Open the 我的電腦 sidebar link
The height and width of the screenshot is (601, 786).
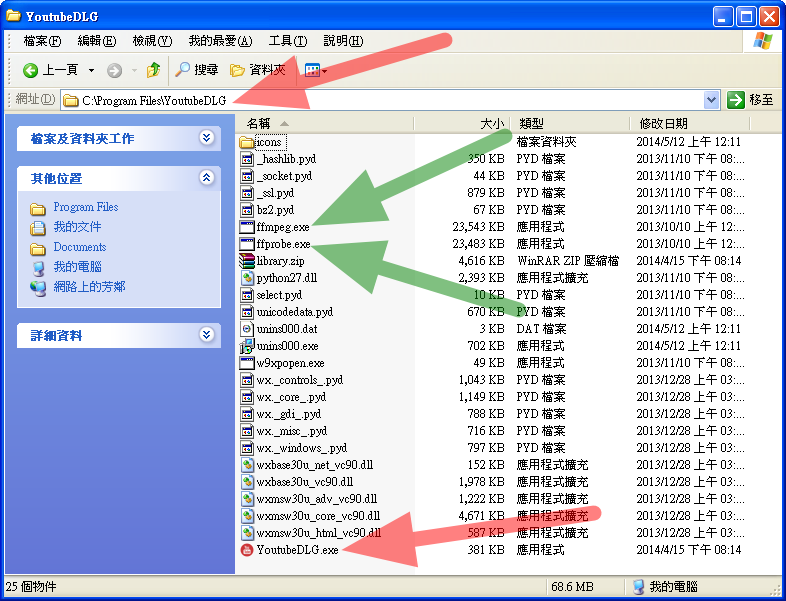(x=77, y=267)
